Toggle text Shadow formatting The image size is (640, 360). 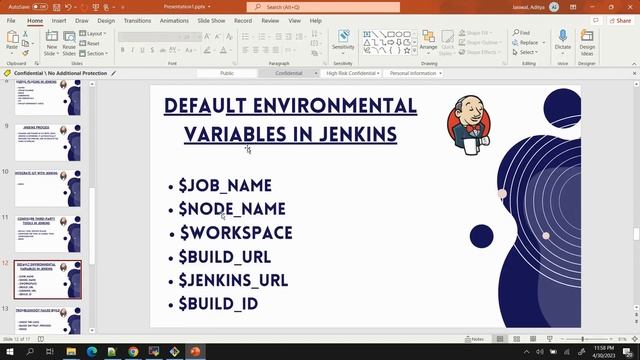point(152,50)
